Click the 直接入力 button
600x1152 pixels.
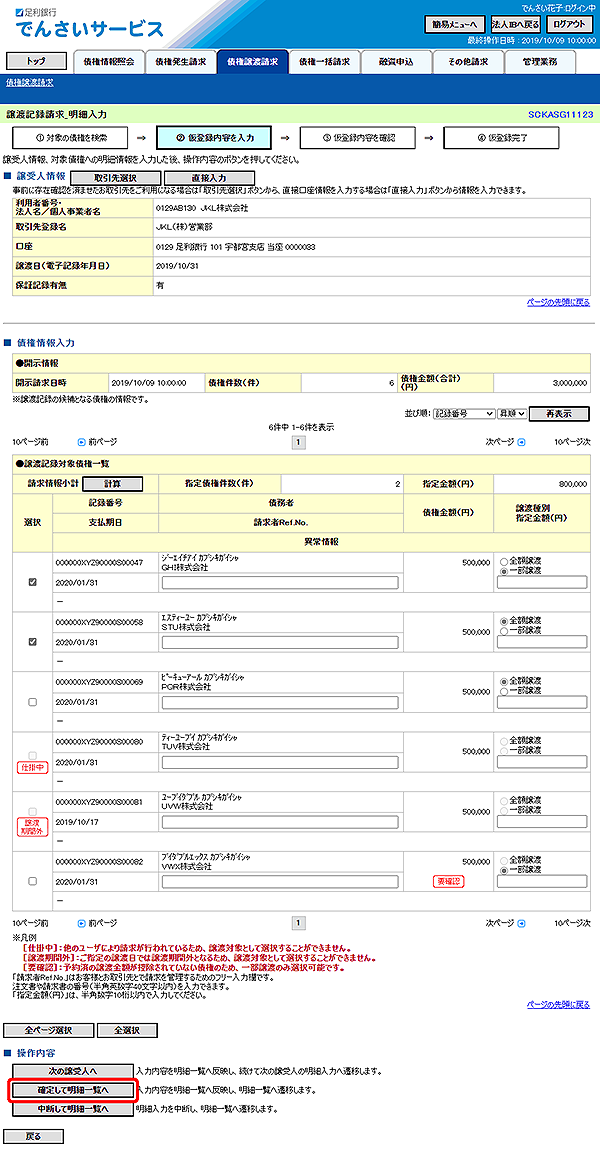pyautogui.click(x=209, y=178)
